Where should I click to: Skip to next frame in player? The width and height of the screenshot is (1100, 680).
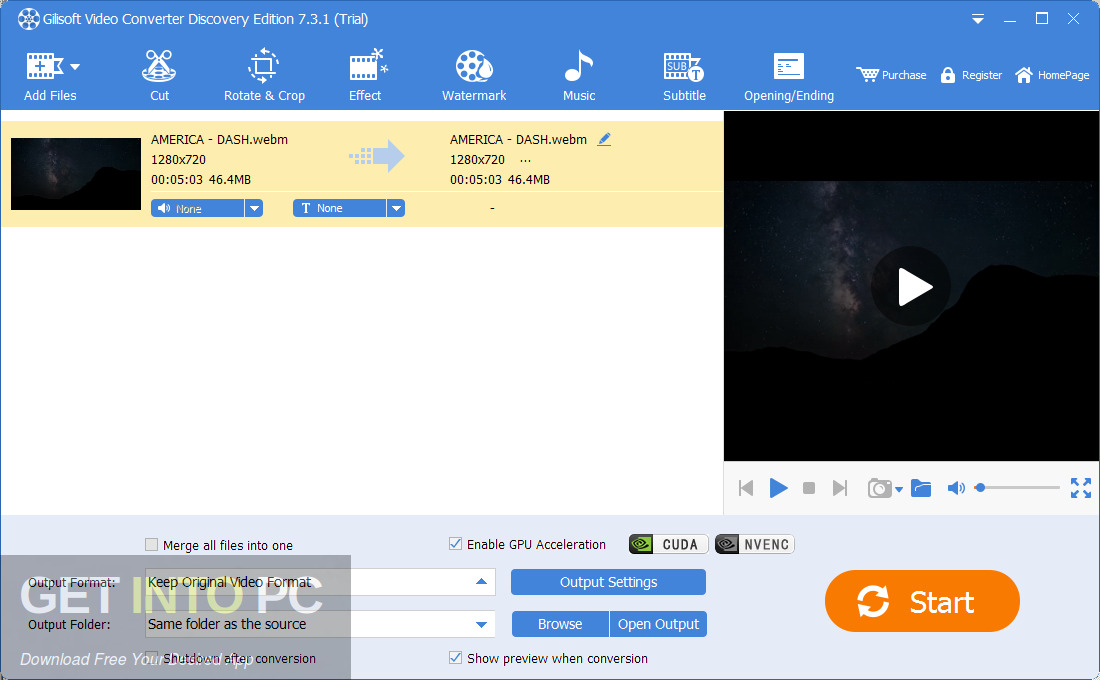tap(840, 488)
